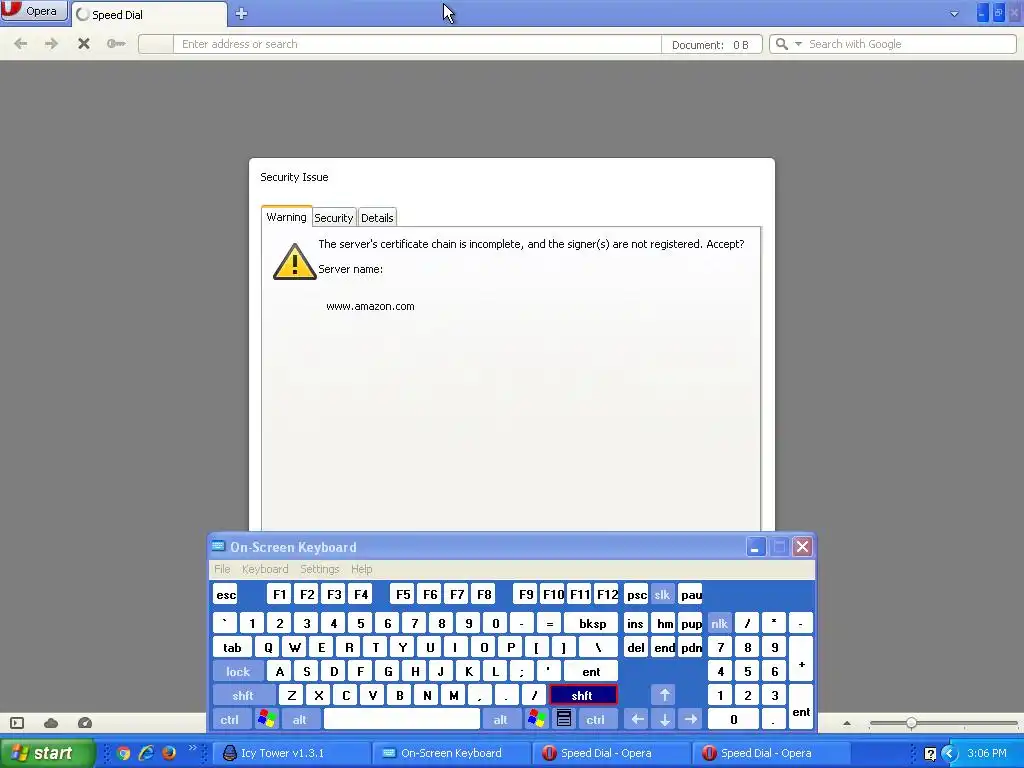Click the search magnifier icon
The width and height of the screenshot is (1024, 768).
(x=781, y=44)
